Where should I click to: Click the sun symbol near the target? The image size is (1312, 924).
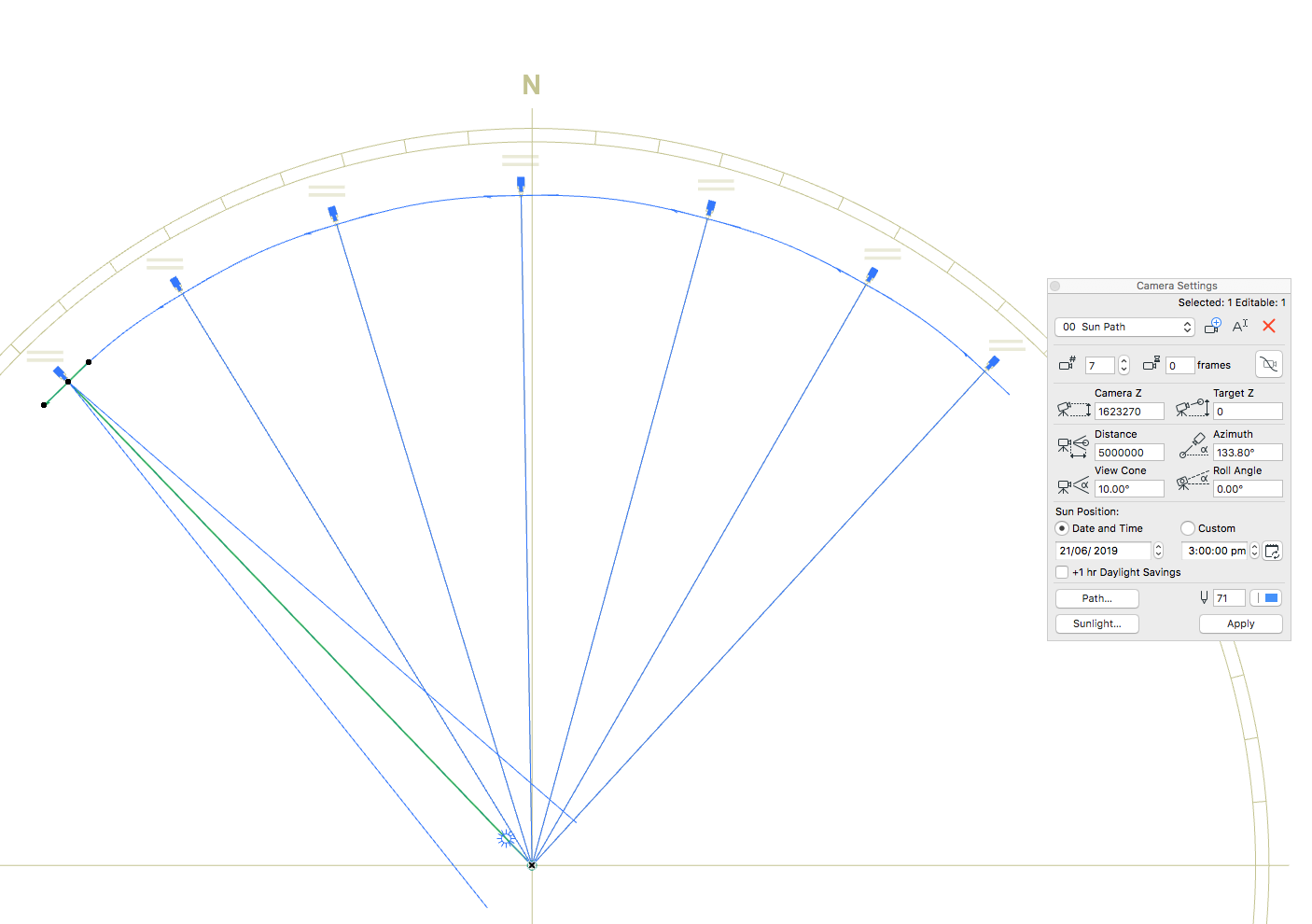click(506, 838)
